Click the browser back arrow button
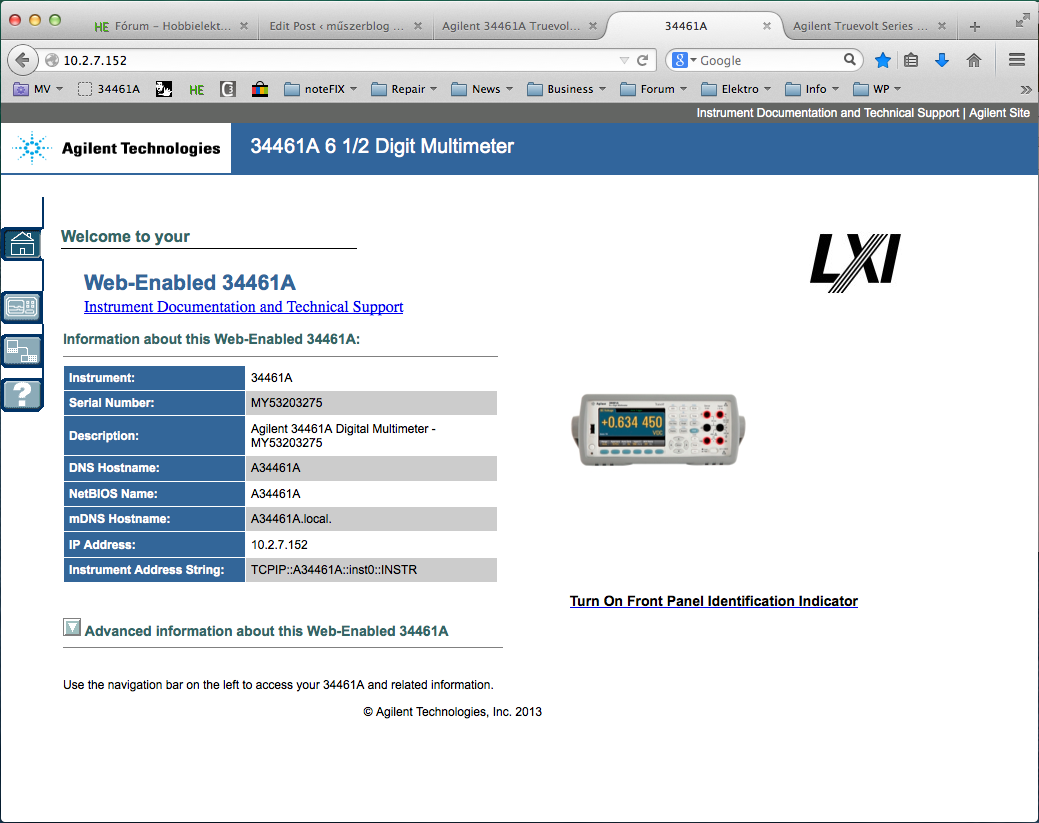Screen dimensions: 1039x823 point(23,60)
